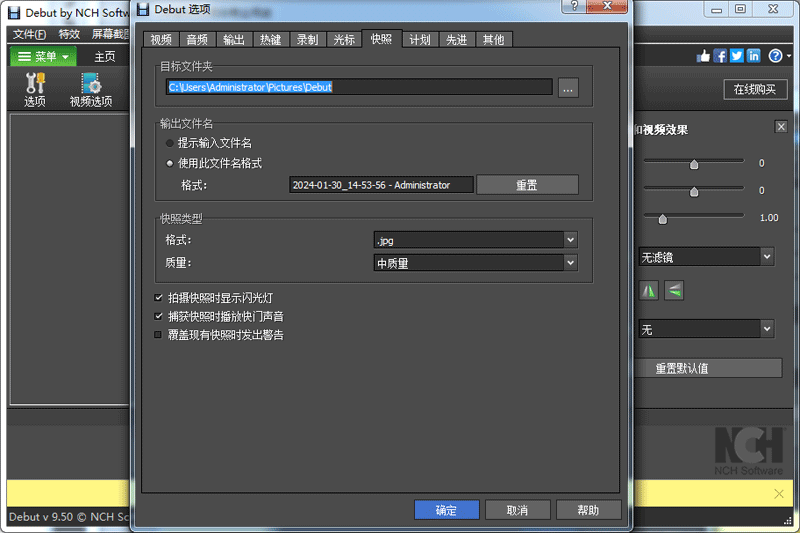The width and height of the screenshot is (800, 533).
Task: Open Video Options tool in main window
Action: coord(91,90)
